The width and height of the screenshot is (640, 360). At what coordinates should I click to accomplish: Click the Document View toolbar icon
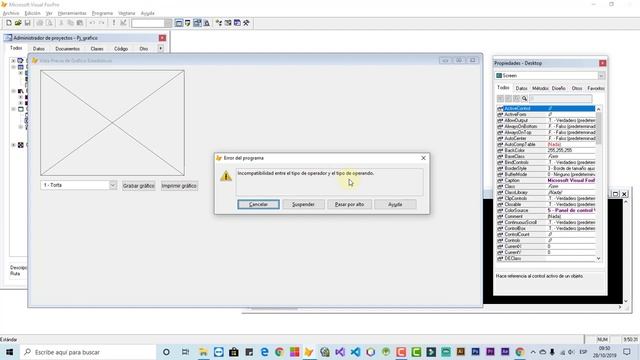[207, 23]
